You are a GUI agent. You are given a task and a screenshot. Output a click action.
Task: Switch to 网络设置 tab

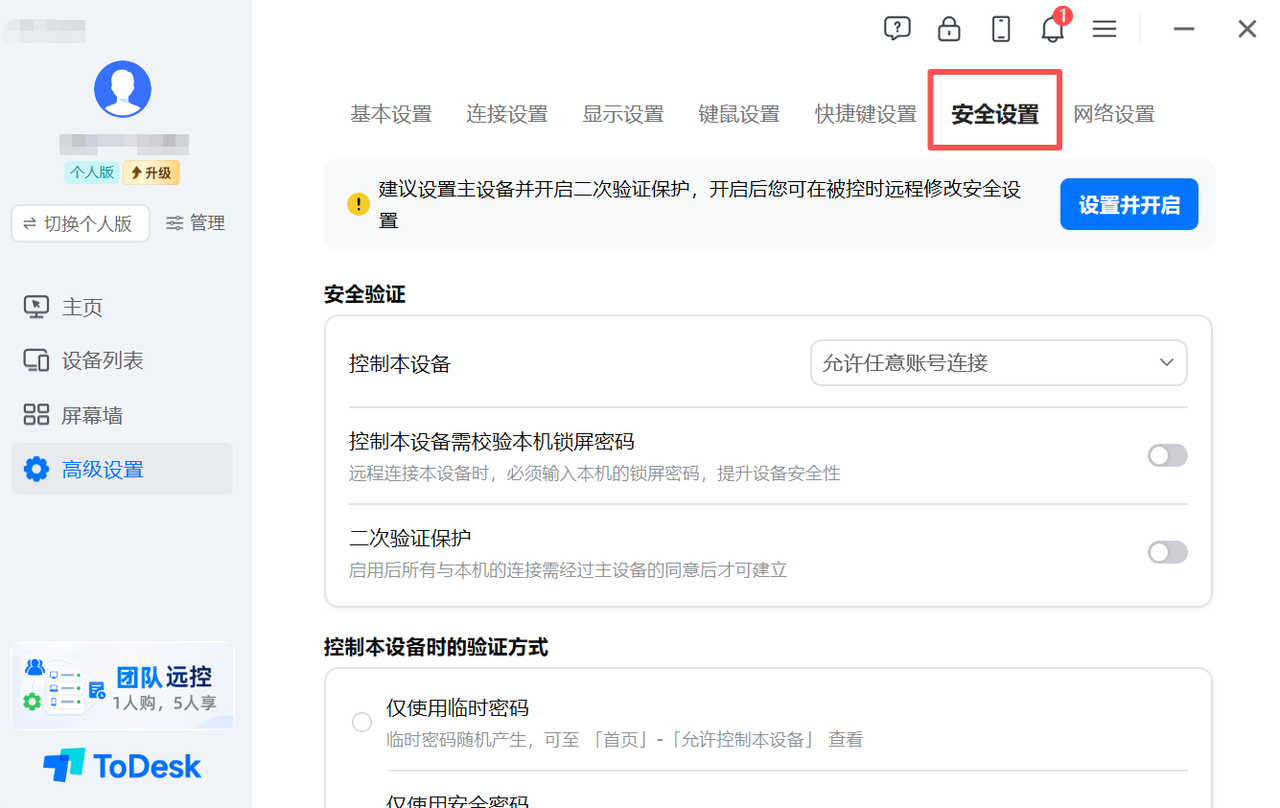point(1114,114)
